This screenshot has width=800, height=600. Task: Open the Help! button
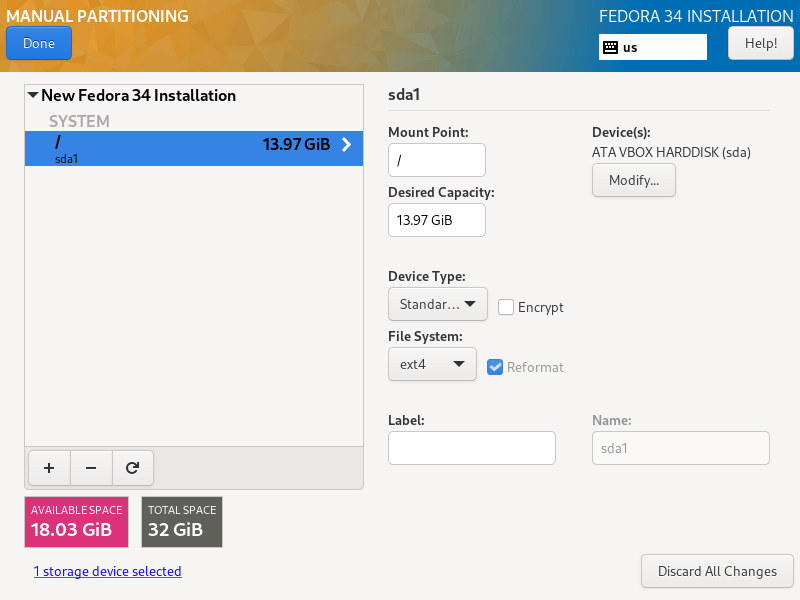point(760,43)
